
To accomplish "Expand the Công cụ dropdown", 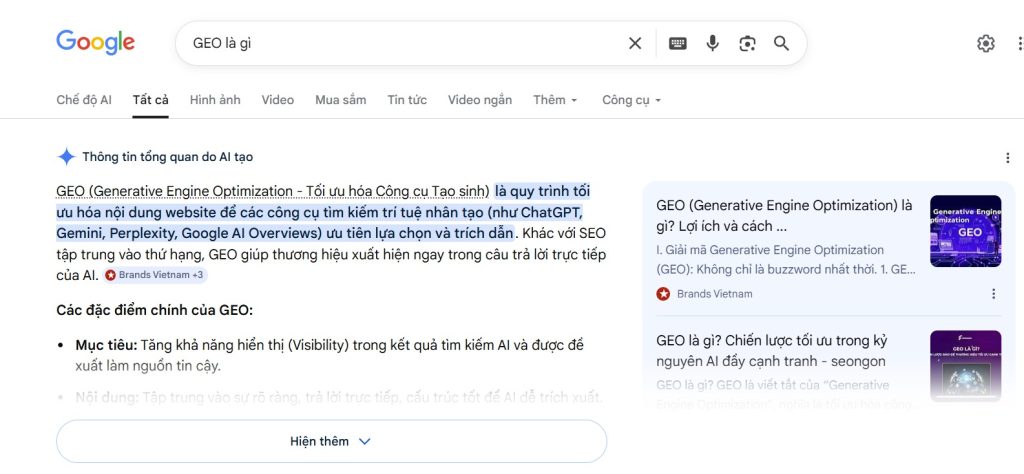I will click(632, 100).
